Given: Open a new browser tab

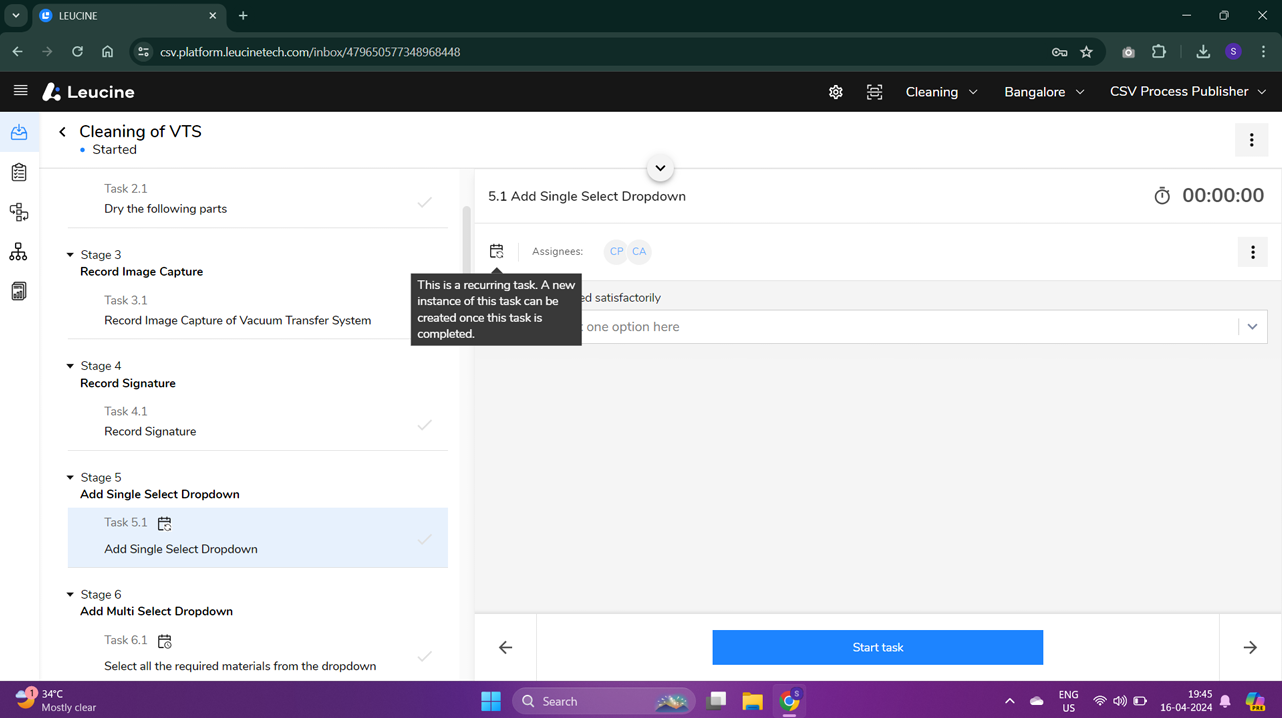Looking at the screenshot, I should tap(243, 16).
